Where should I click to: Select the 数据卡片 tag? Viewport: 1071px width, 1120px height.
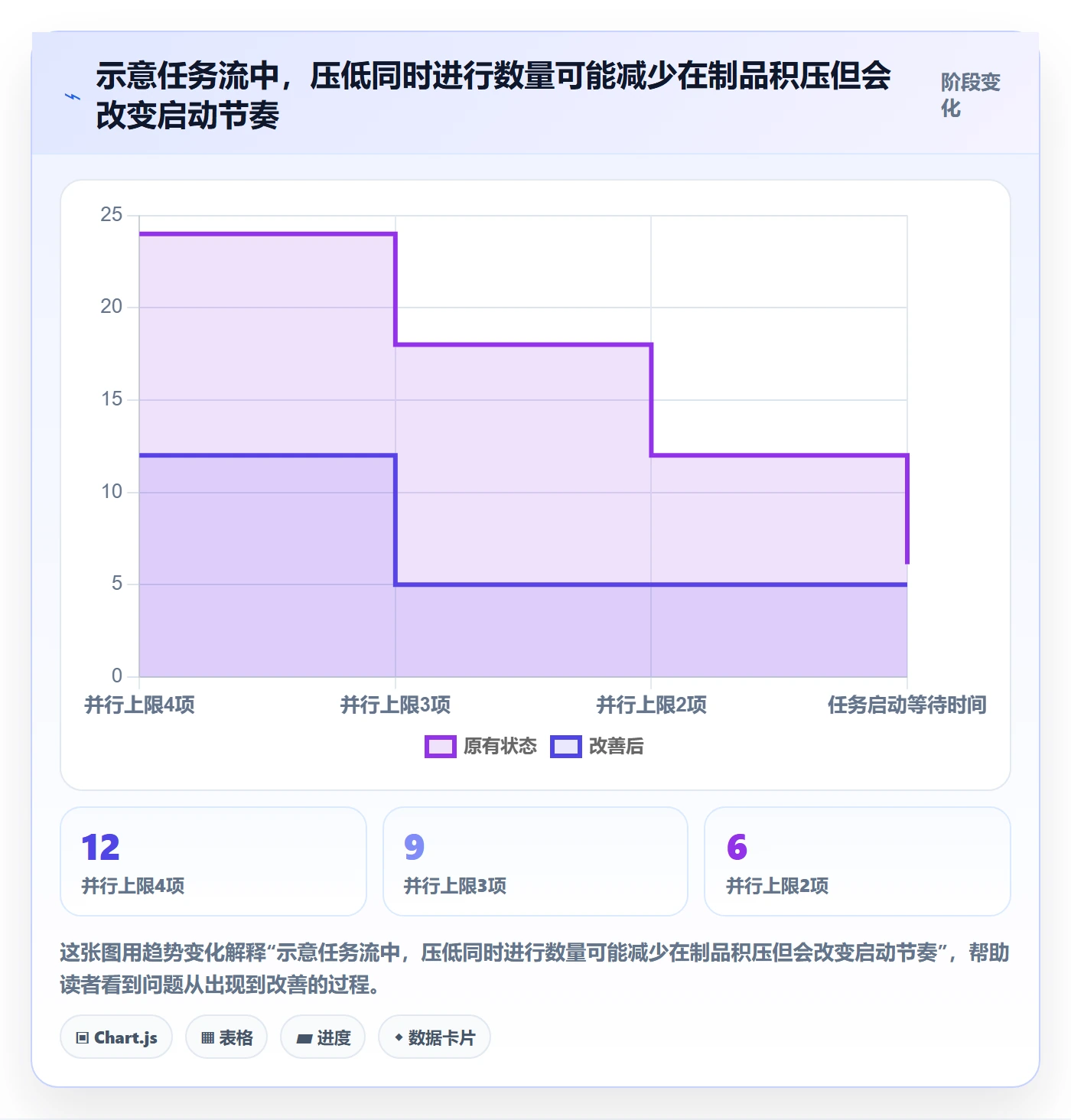point(435,1037)
